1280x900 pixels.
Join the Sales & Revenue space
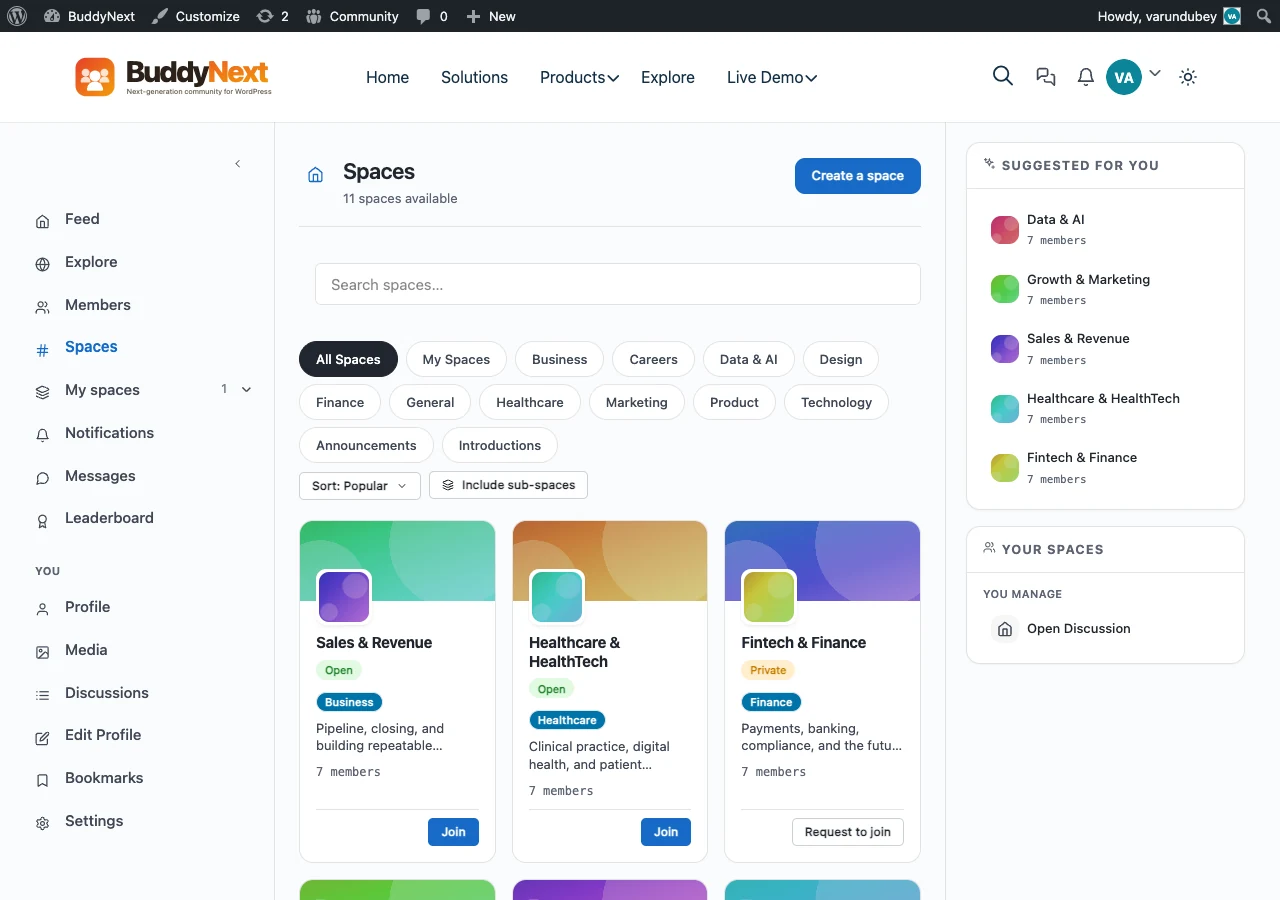454,832
